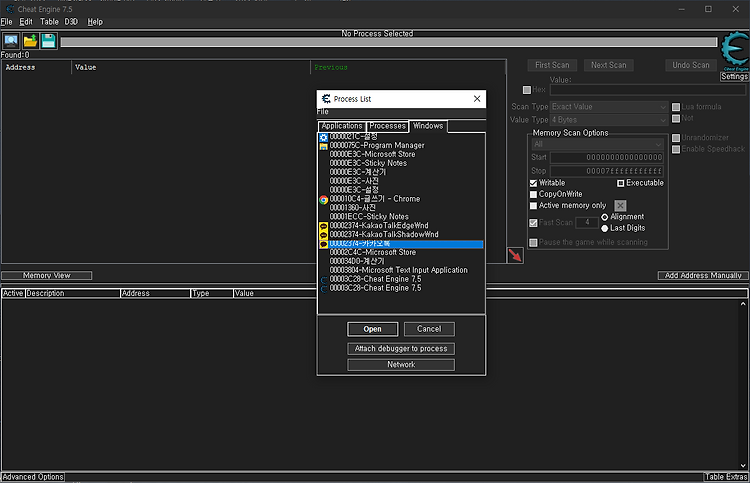Open the D3D menu
750x483 pixels.
(x=71, y=22)
